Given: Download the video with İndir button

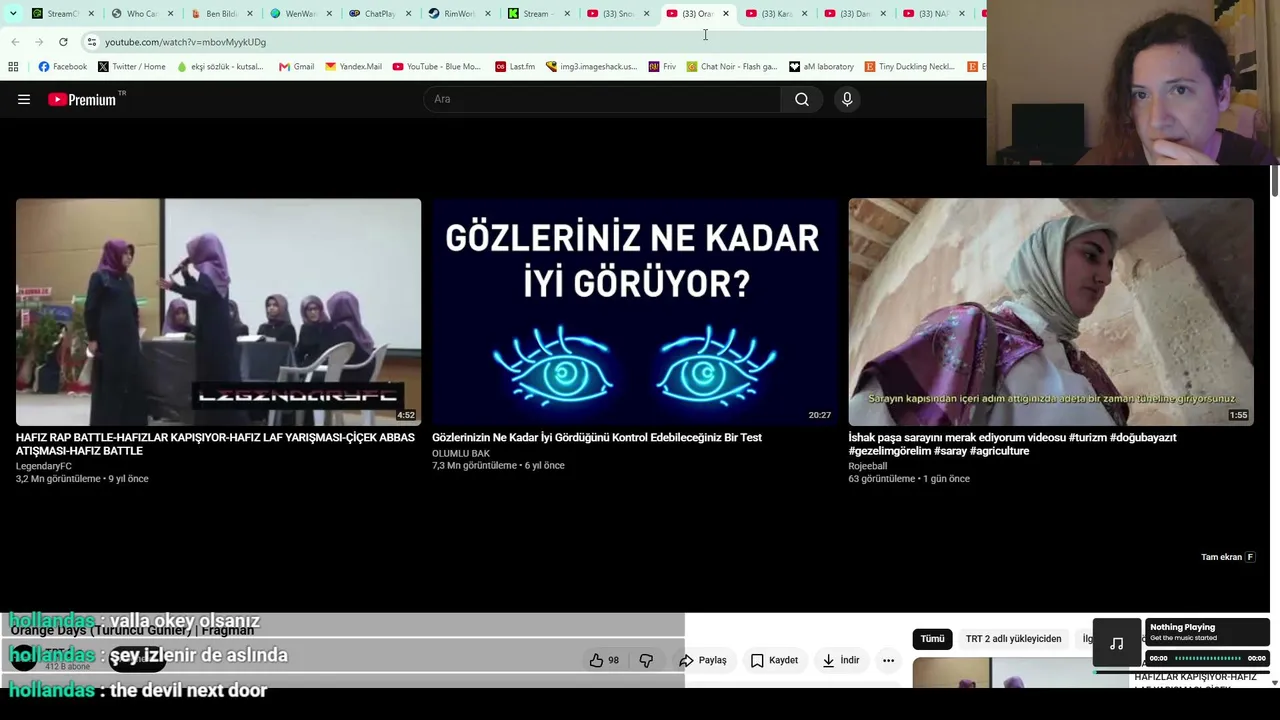Looking at the screenshot, I should (x=841, y=660).
